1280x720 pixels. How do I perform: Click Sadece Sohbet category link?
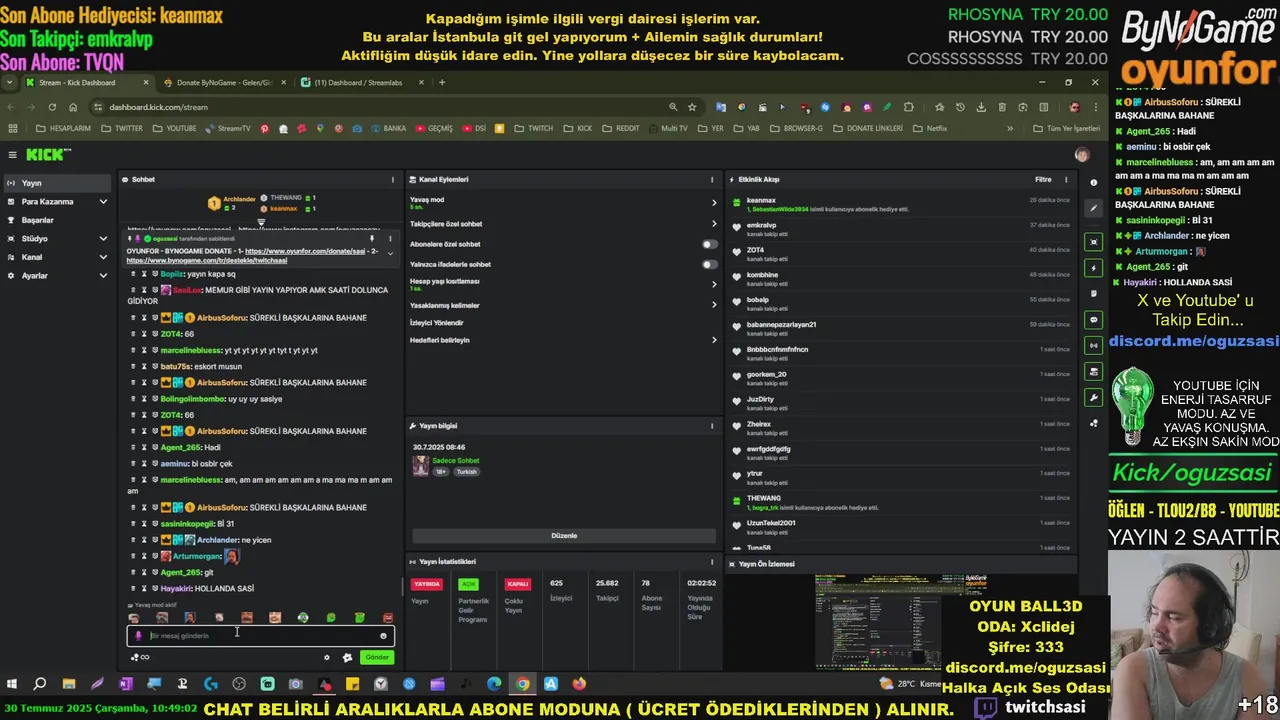pos(455,461)
